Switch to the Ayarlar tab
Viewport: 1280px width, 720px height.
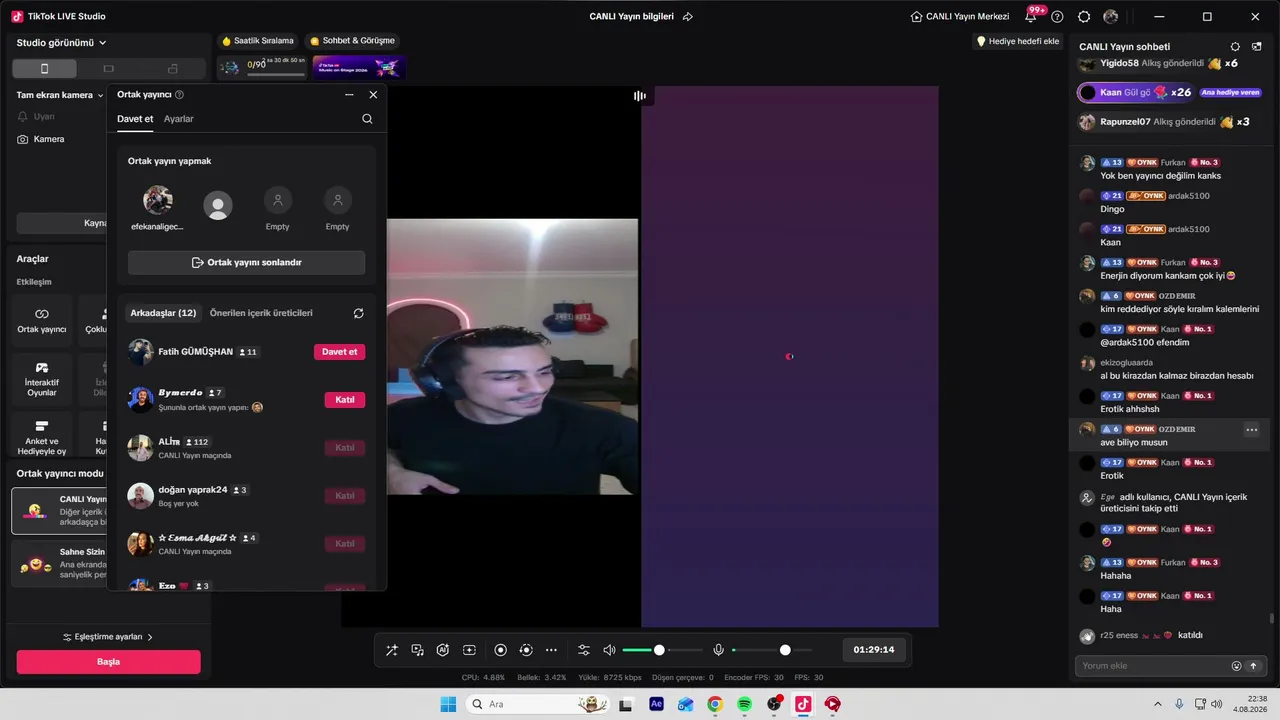(179, 119)
